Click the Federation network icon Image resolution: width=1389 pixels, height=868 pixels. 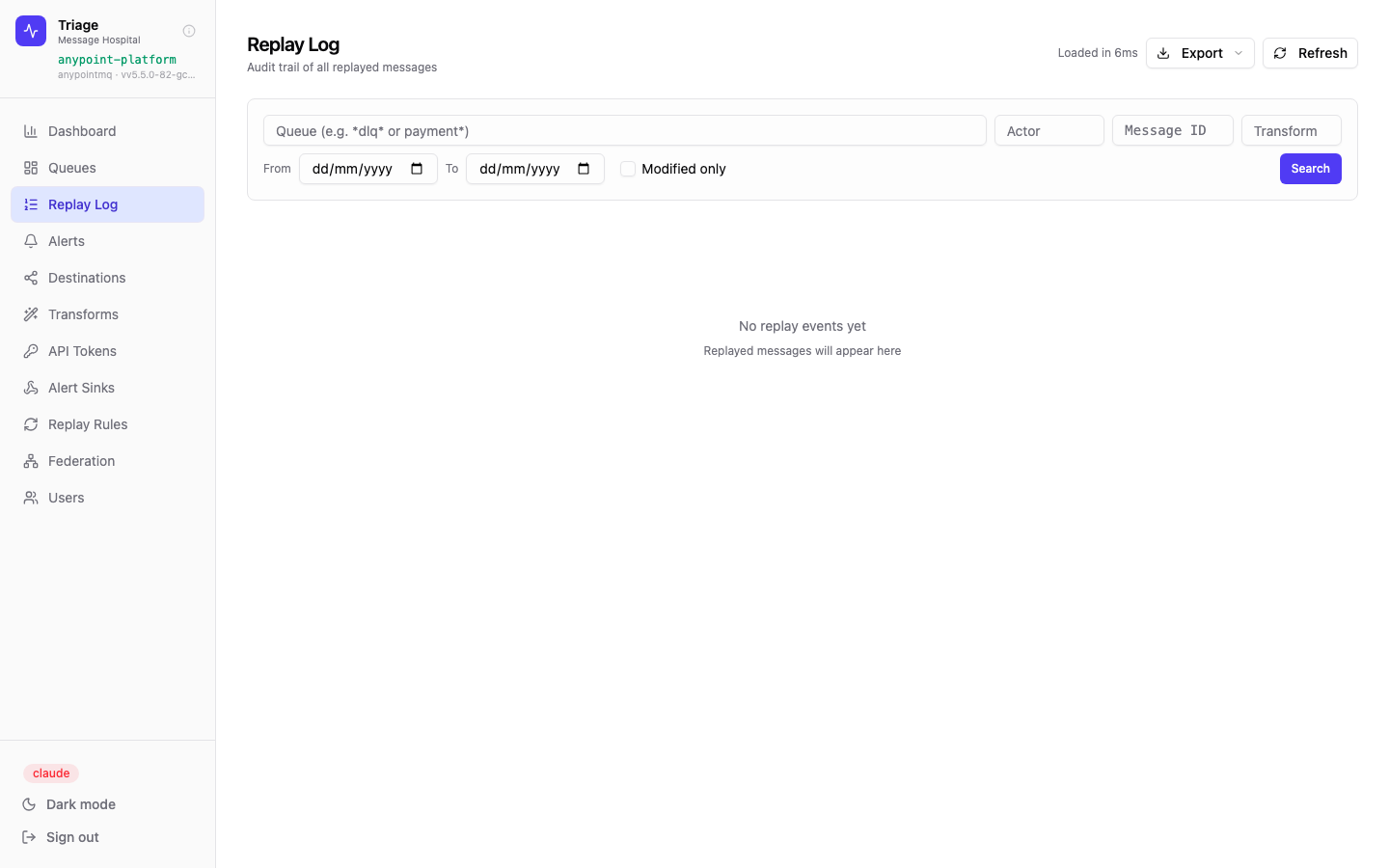[x=31, y=461]
